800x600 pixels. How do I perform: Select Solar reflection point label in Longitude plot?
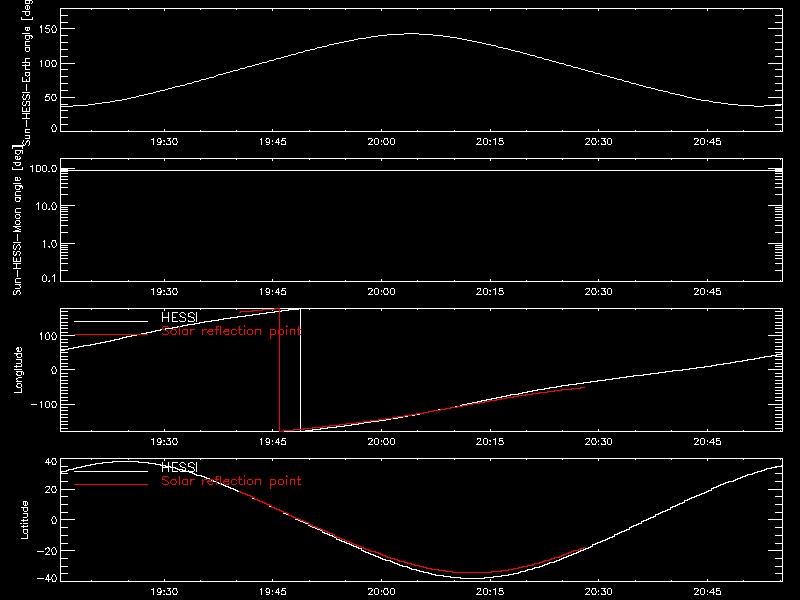[x=231, y=331]
